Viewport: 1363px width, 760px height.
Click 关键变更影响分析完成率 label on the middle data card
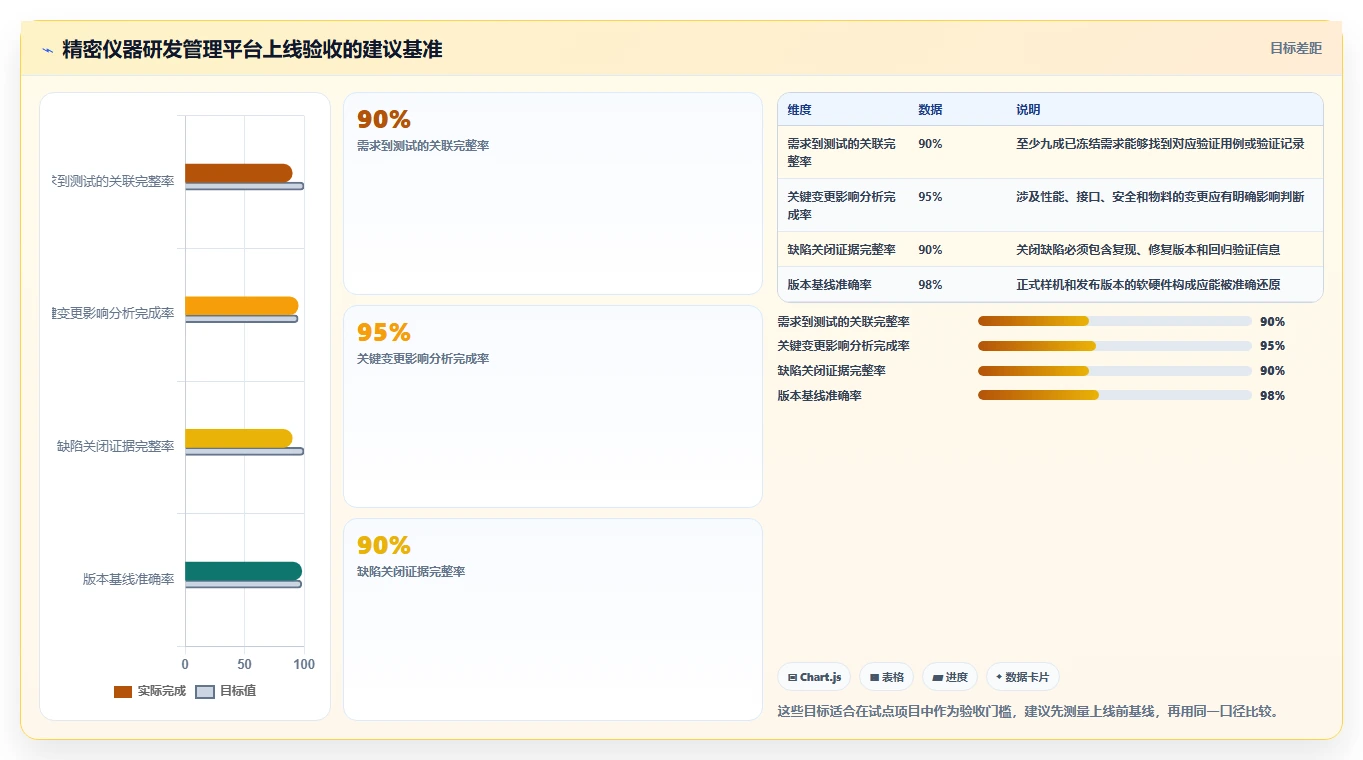[x=423, y=359]
